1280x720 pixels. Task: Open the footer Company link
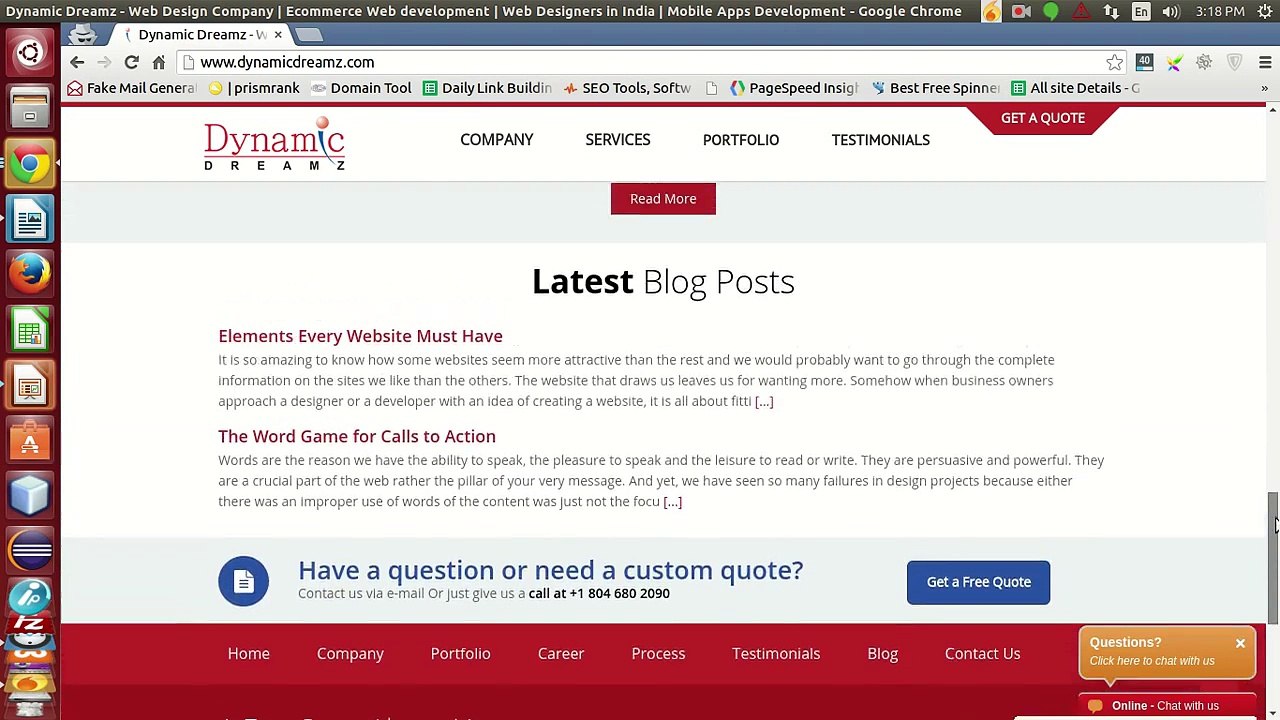tap(350, 654)
